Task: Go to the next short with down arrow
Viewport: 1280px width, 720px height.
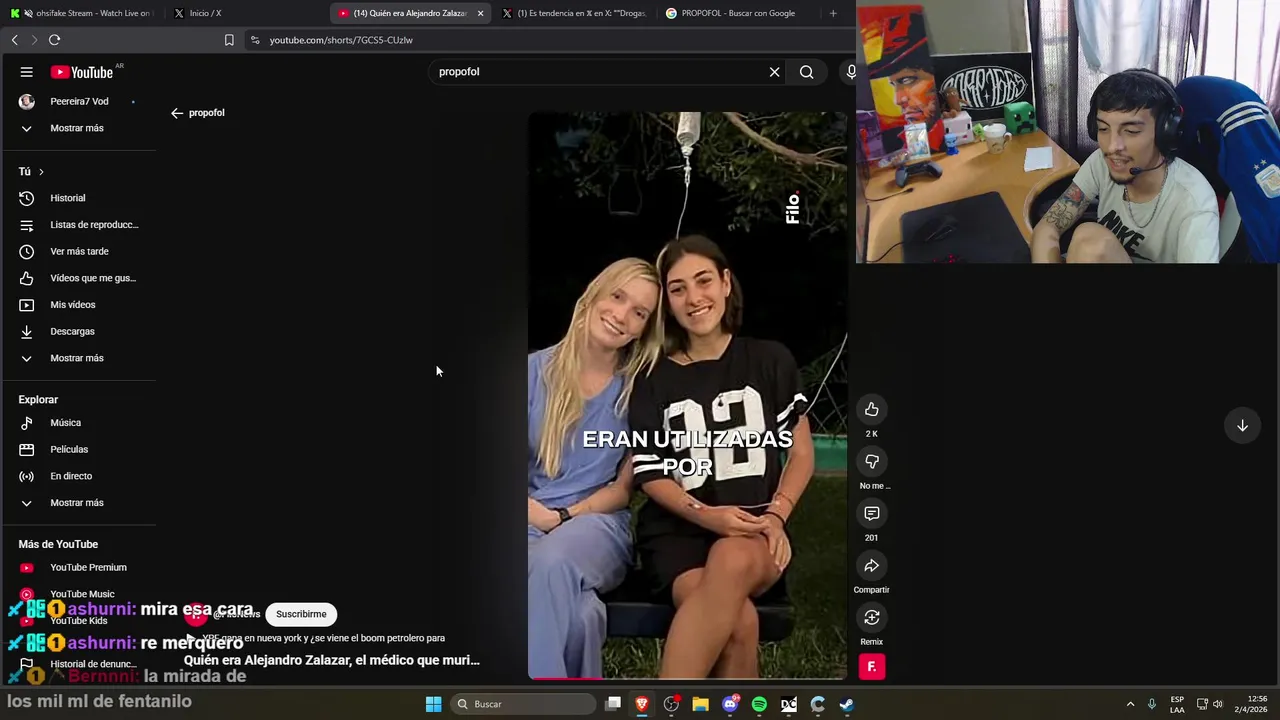Action: [1242, 425]
